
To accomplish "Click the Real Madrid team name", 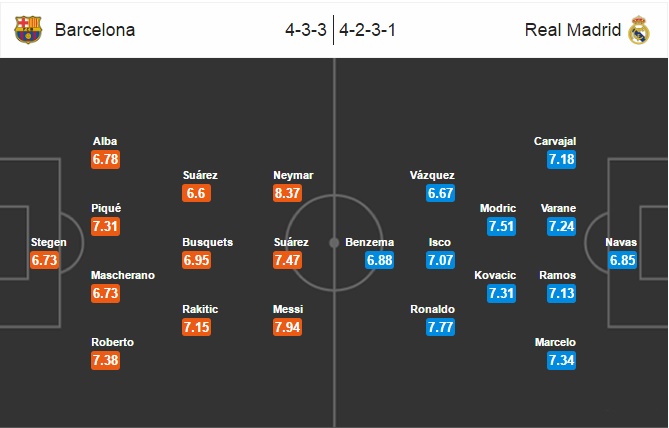I will 573,30.
